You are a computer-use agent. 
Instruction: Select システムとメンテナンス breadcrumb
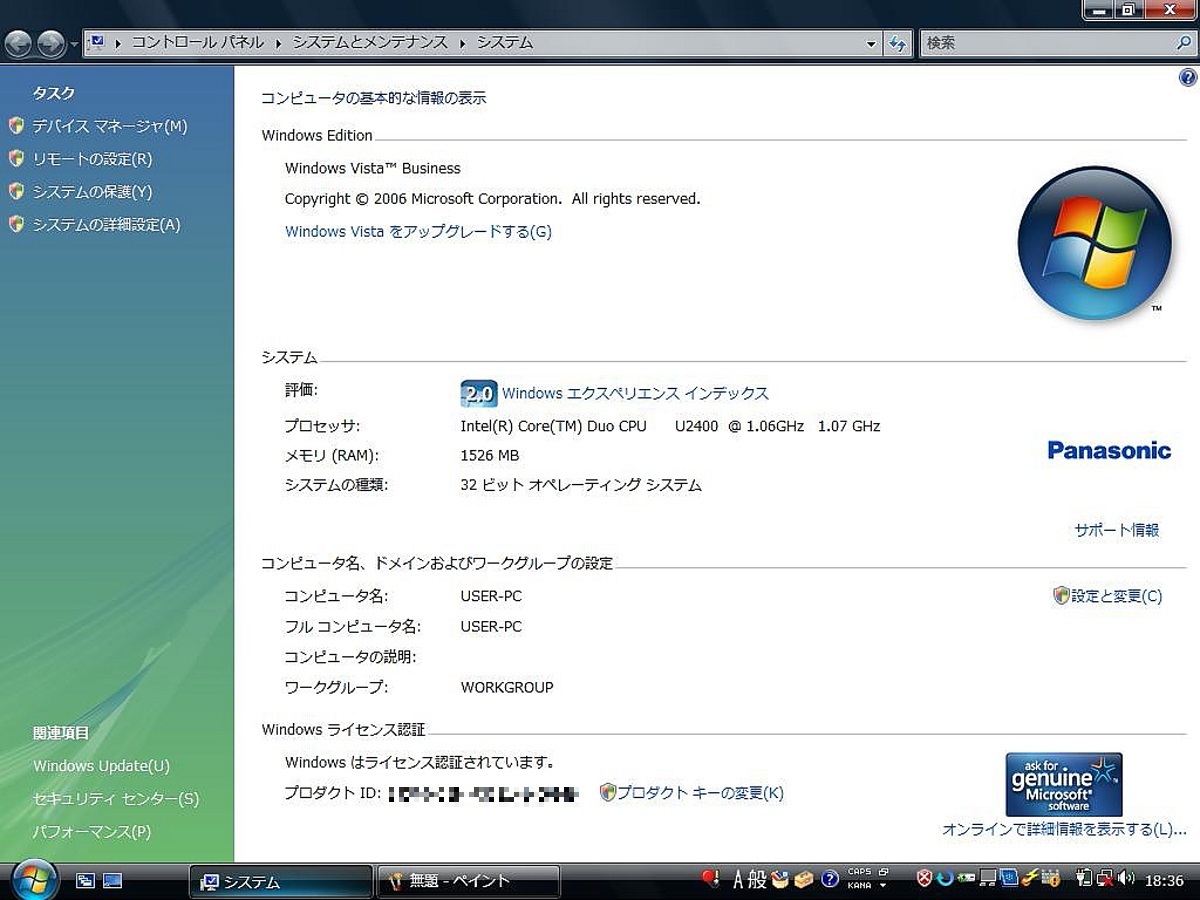click(370, 43)
